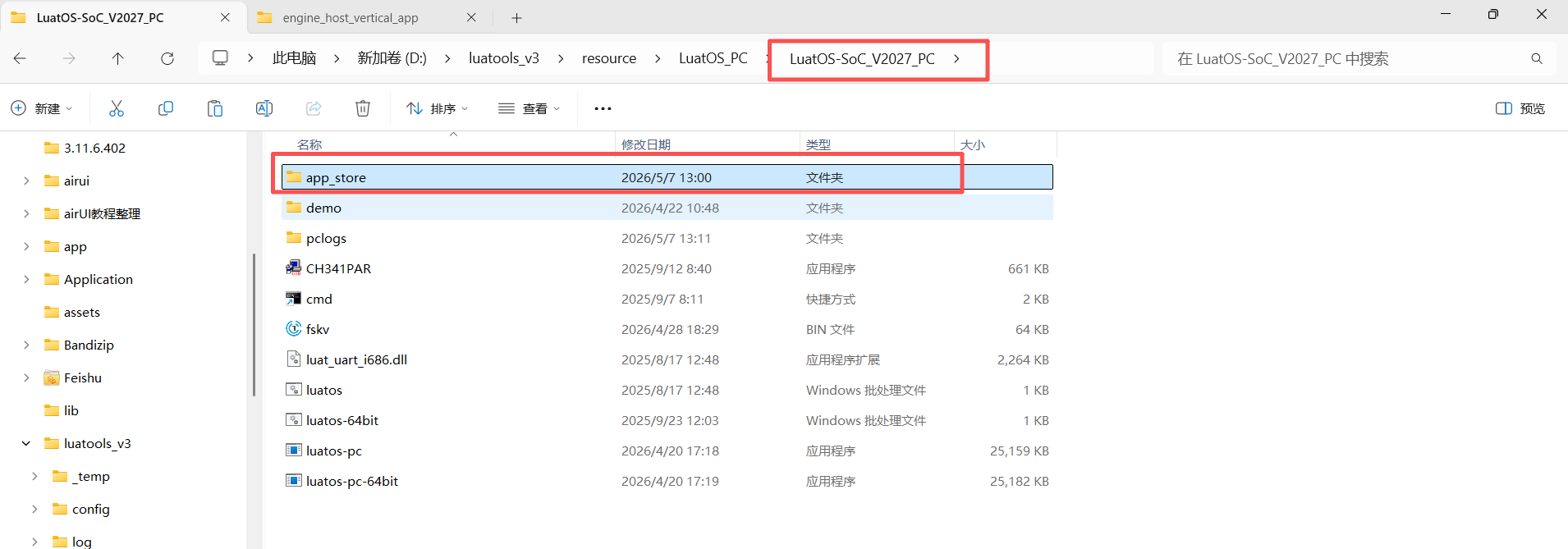Click 新加卷 (D:) breadcrumb
This screenshot has width=1568, height=549.
[x=392, y=58]
